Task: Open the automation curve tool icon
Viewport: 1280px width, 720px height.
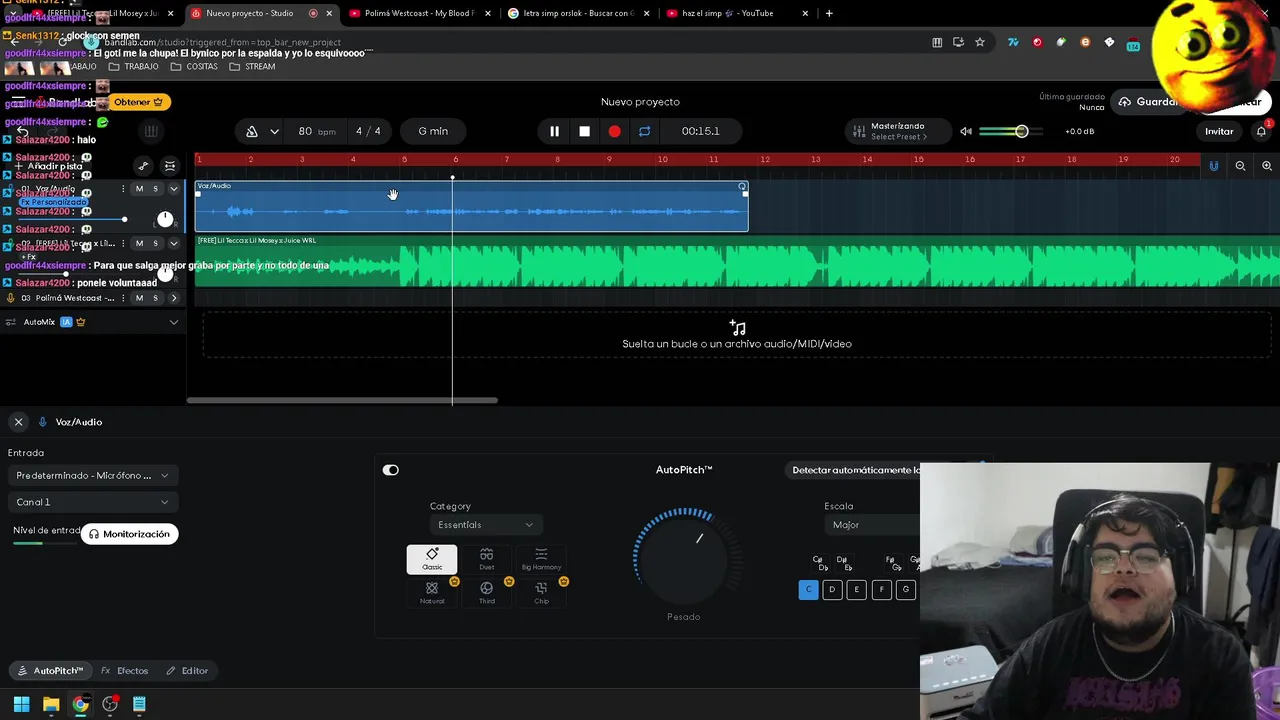Action: 143,166
